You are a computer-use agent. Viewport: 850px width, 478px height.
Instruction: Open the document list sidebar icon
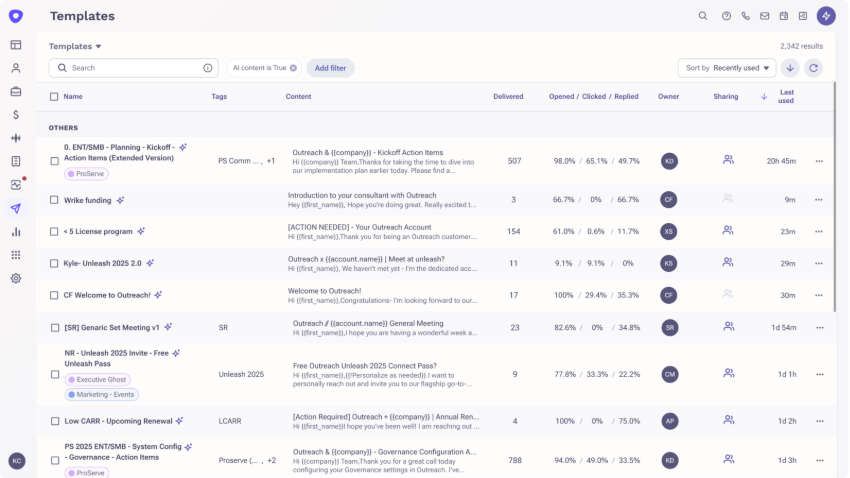[16, 162]
